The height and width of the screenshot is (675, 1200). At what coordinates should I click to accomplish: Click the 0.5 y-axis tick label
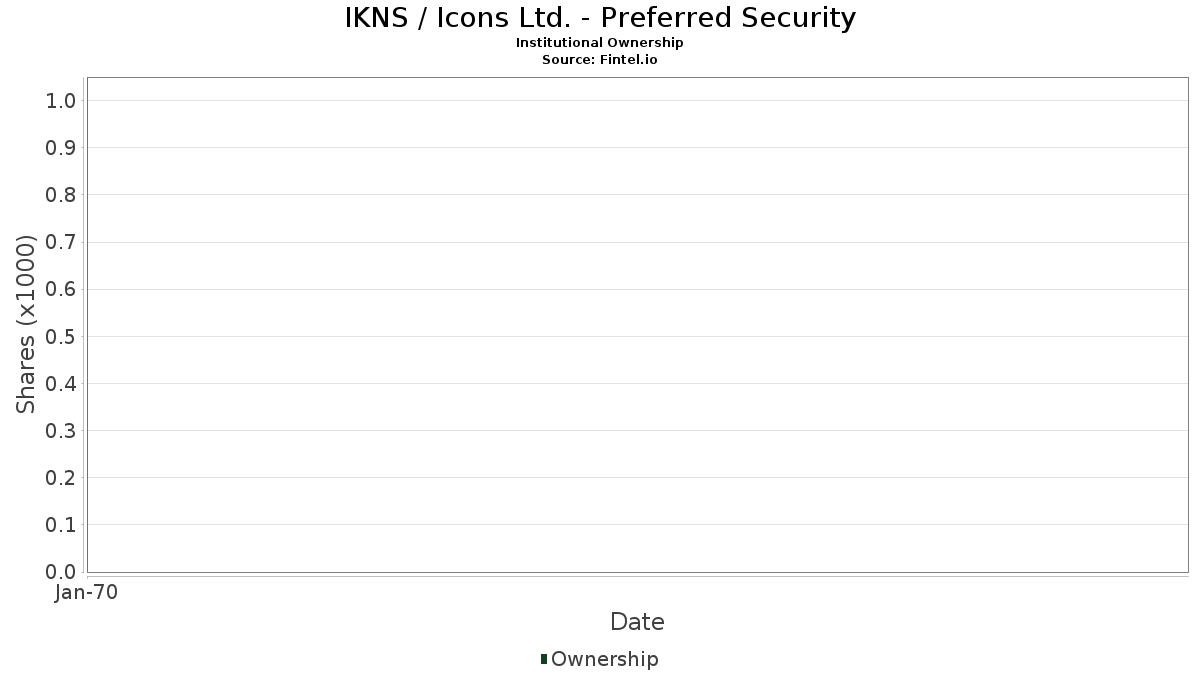[x=61, y=336]
